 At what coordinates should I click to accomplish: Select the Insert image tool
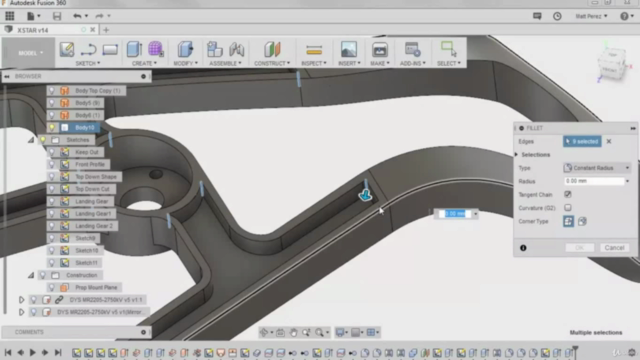pos(349,49)
